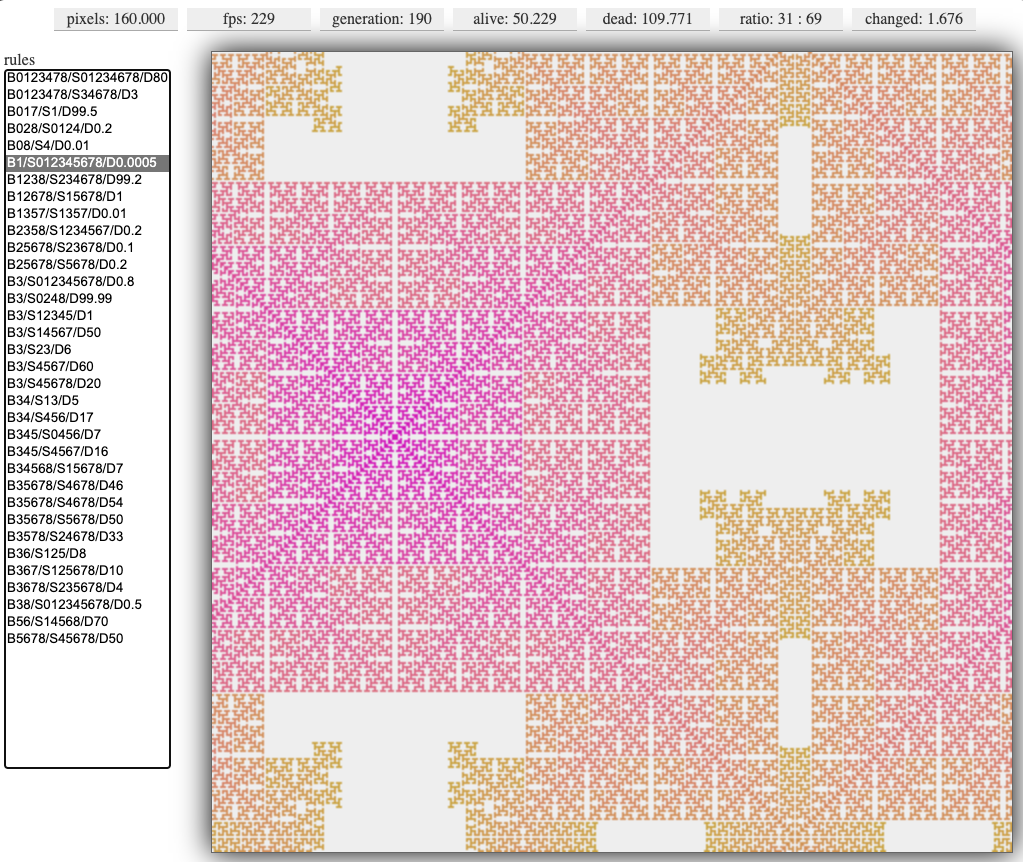Select rule B1357/S1357/D0.01
1023x862 pixels.
[x=87, y=213]
